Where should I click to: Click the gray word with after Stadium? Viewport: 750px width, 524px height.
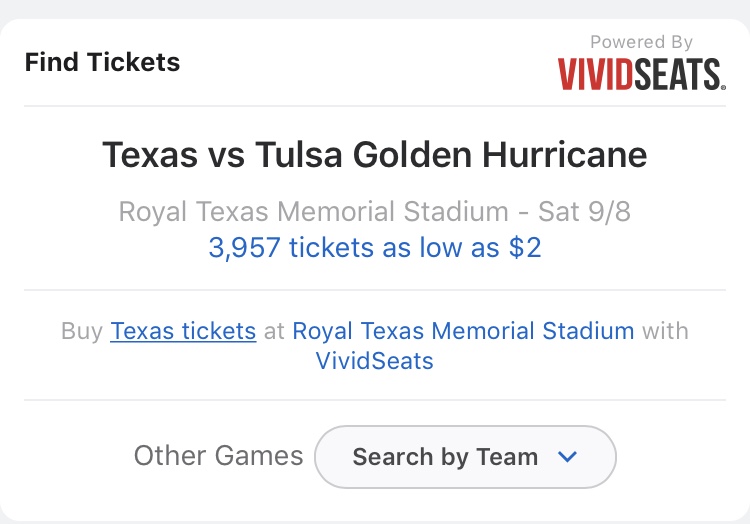coord(665,331)
